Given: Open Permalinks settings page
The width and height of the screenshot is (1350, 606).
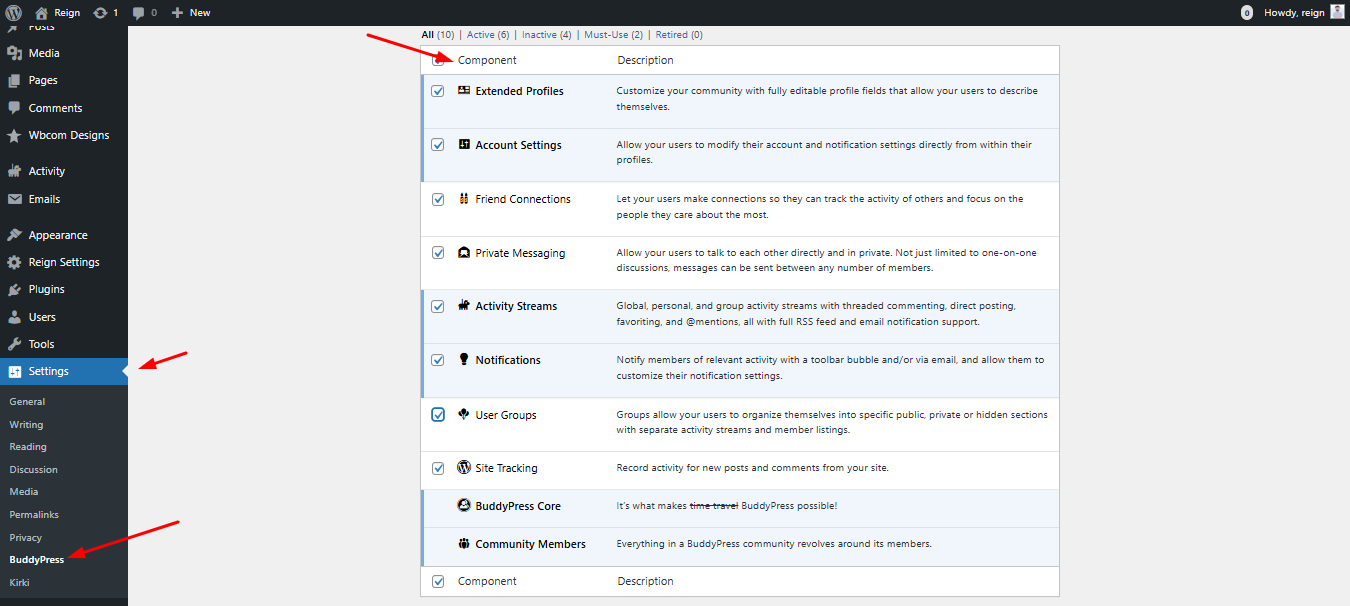Looking at the screenshot, I should (x=34, y=515).
